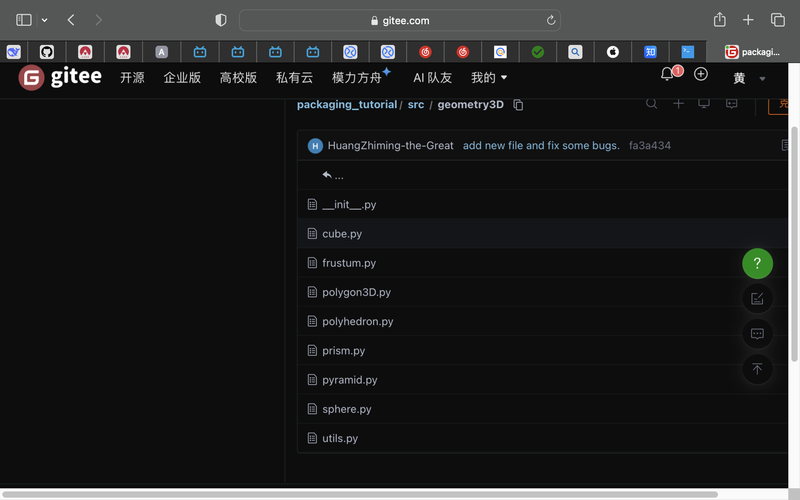Open the feedback edit floating button
Viewport: 800px width, 500px height.
pos(757,299)
